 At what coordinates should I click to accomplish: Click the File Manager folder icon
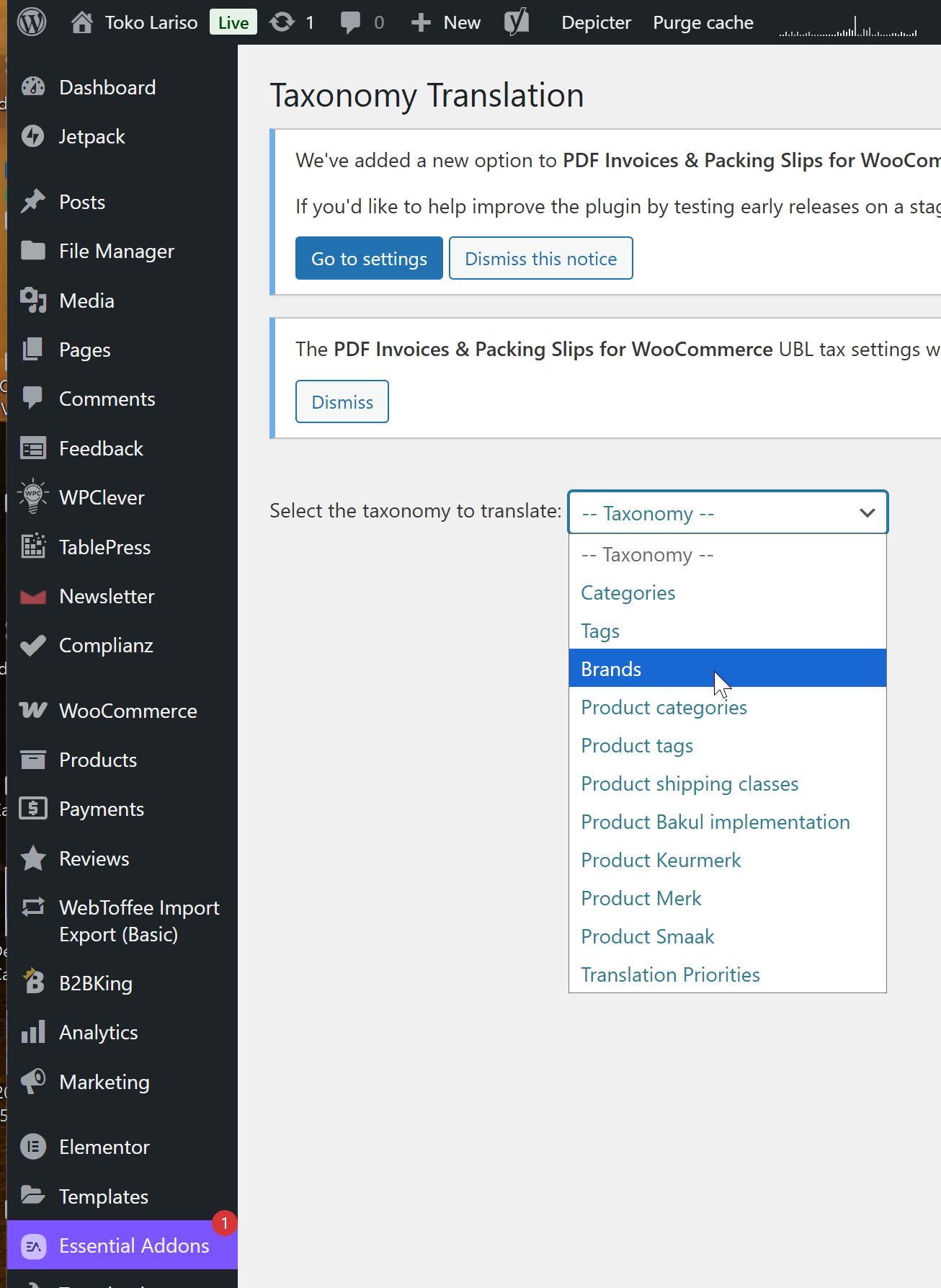click(x=33, y=251)
